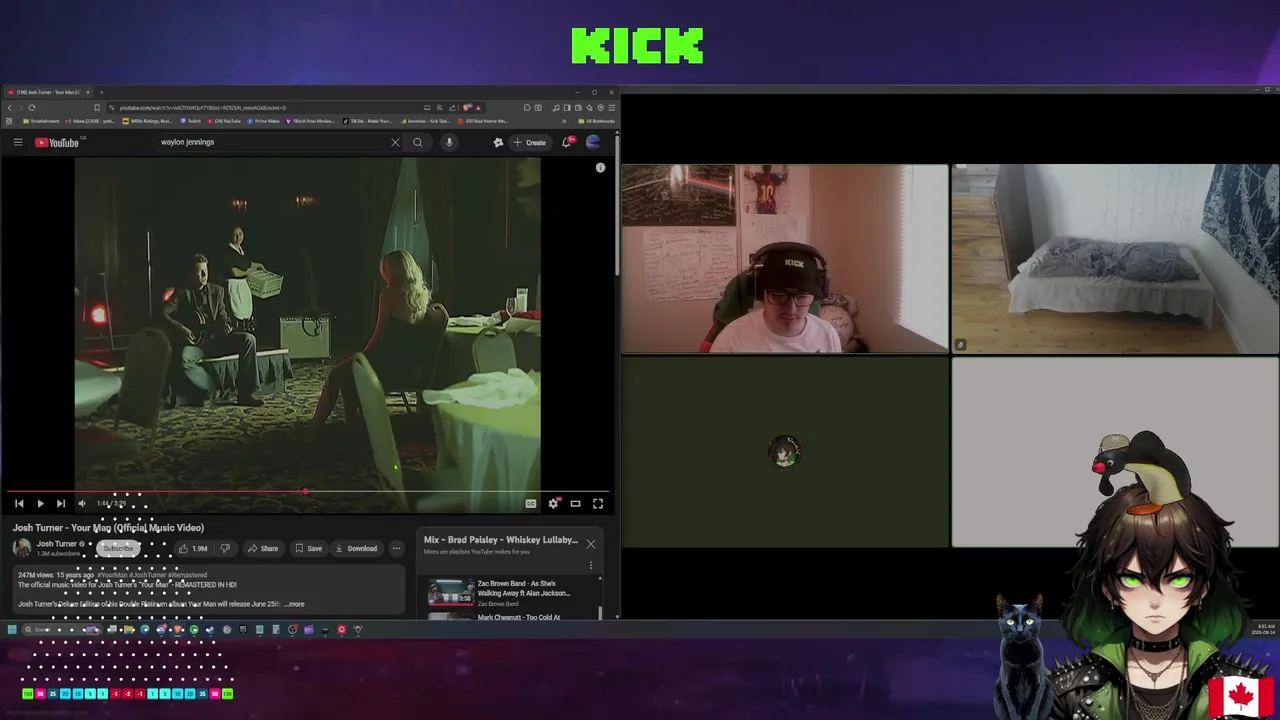Open the player settings gear
1280x720 pixels.
[x=553, y=504]
